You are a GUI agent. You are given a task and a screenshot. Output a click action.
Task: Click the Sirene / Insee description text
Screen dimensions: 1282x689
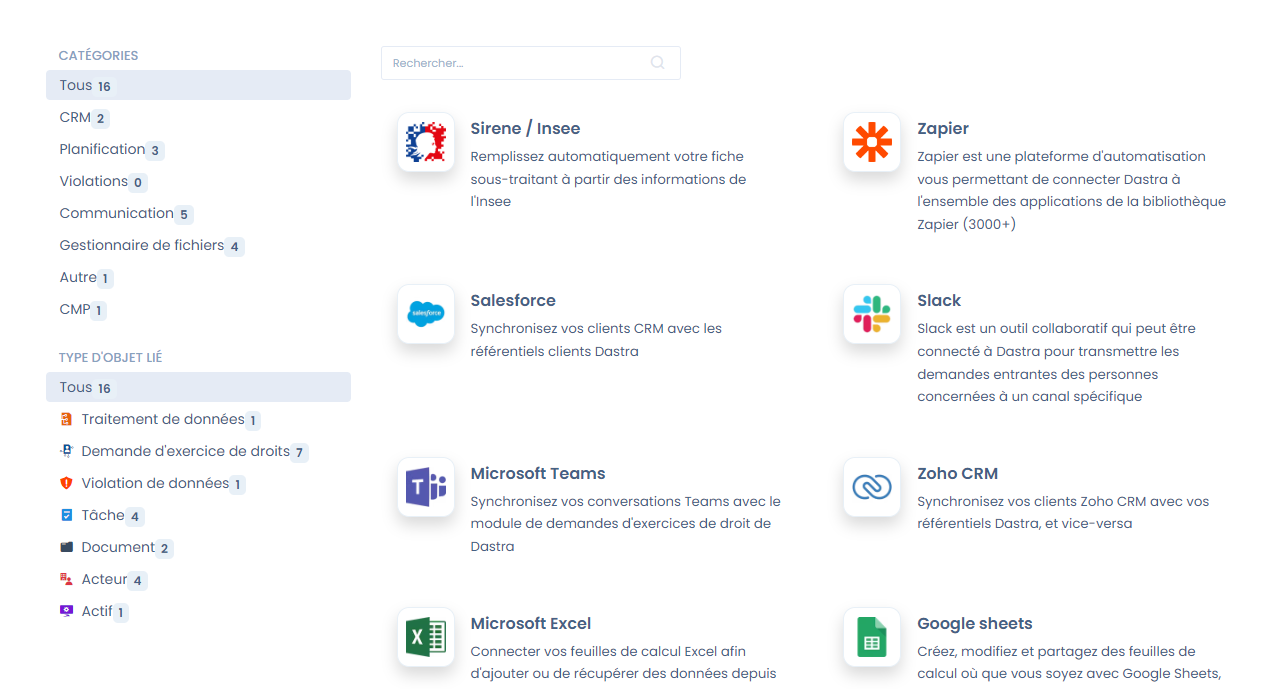pos(609,179)
